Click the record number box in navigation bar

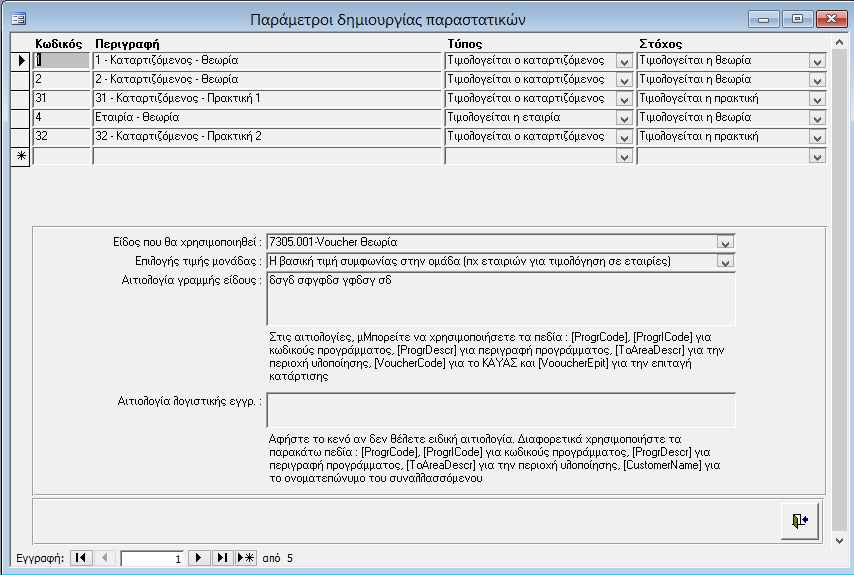152,558
